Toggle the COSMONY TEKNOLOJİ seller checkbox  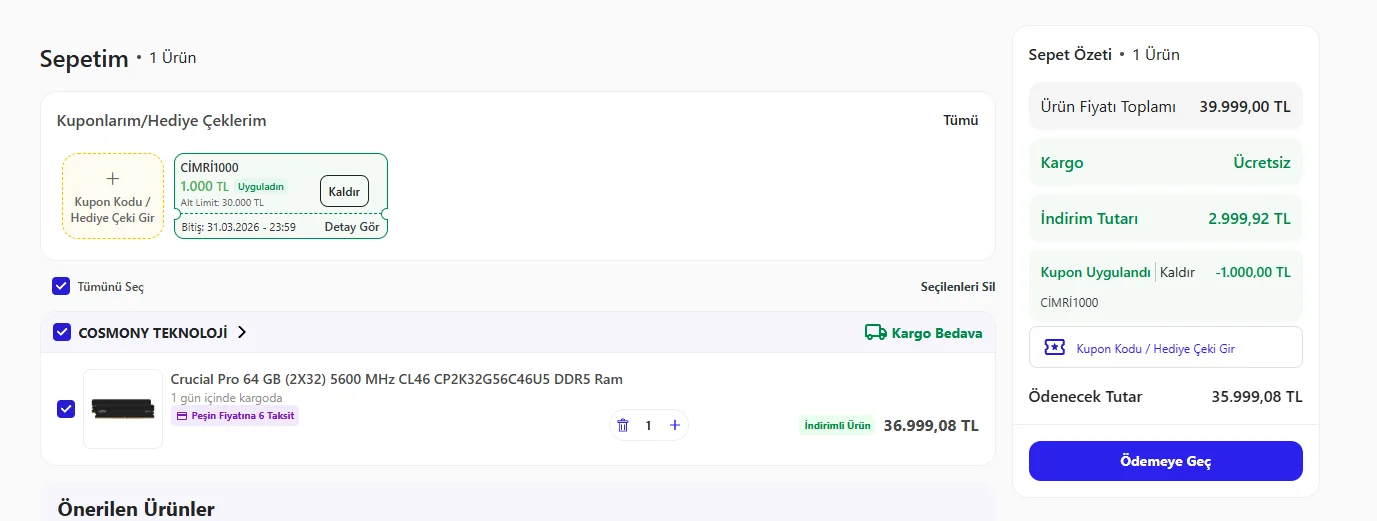61,332
